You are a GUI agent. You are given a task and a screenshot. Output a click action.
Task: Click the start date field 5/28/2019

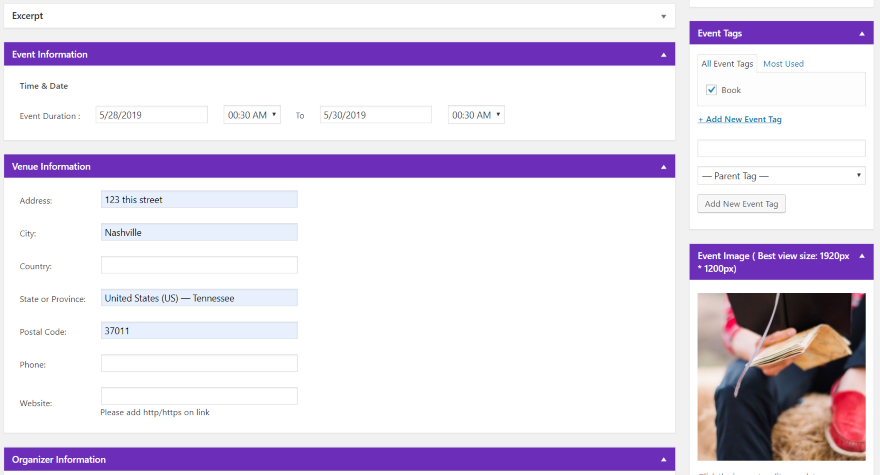tap(152, 115)
